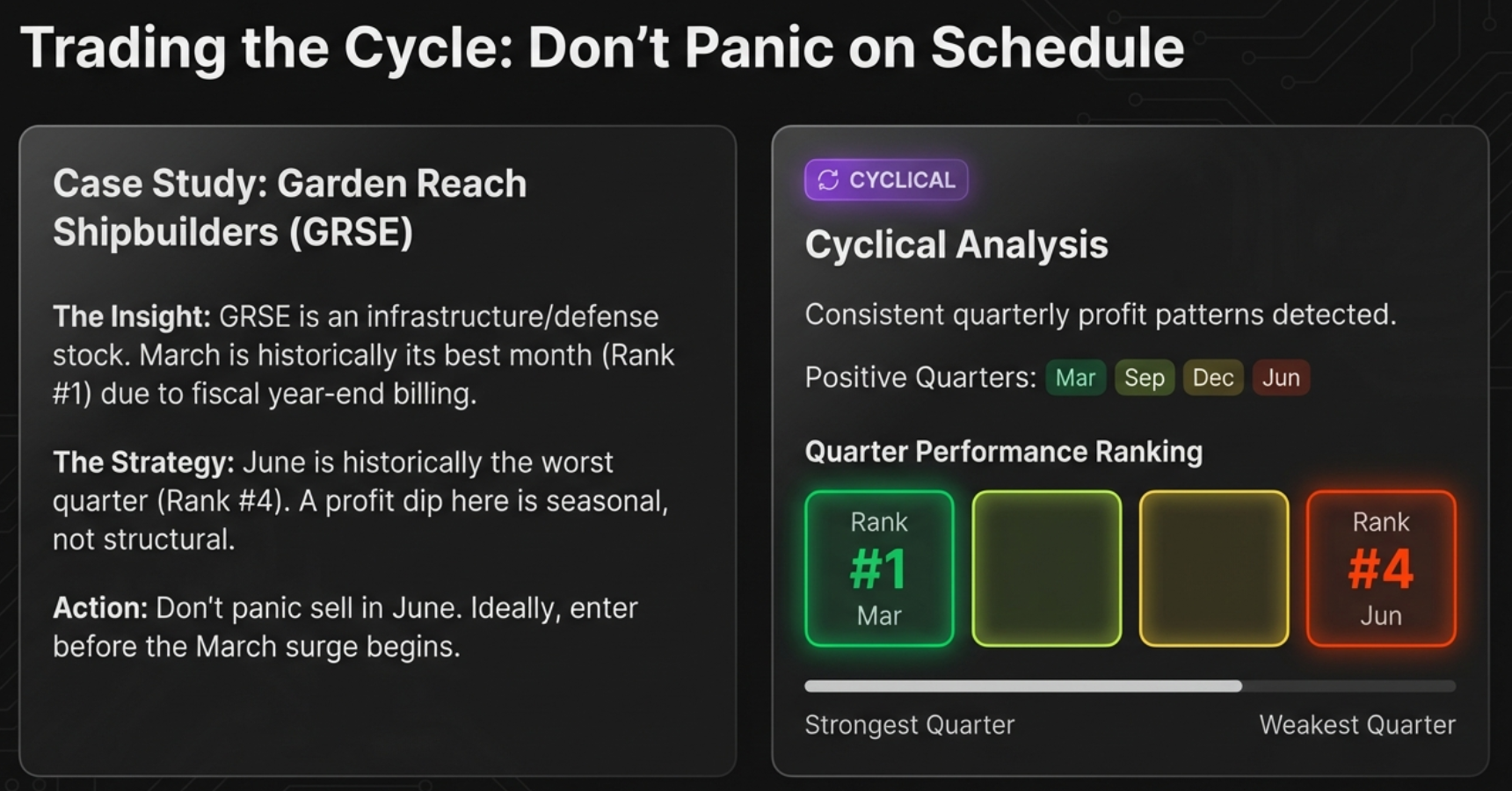The width and height of the screenshot is (1512, 791).
Task: Click the bold 'The Strategy:' text
Action: 143,462
